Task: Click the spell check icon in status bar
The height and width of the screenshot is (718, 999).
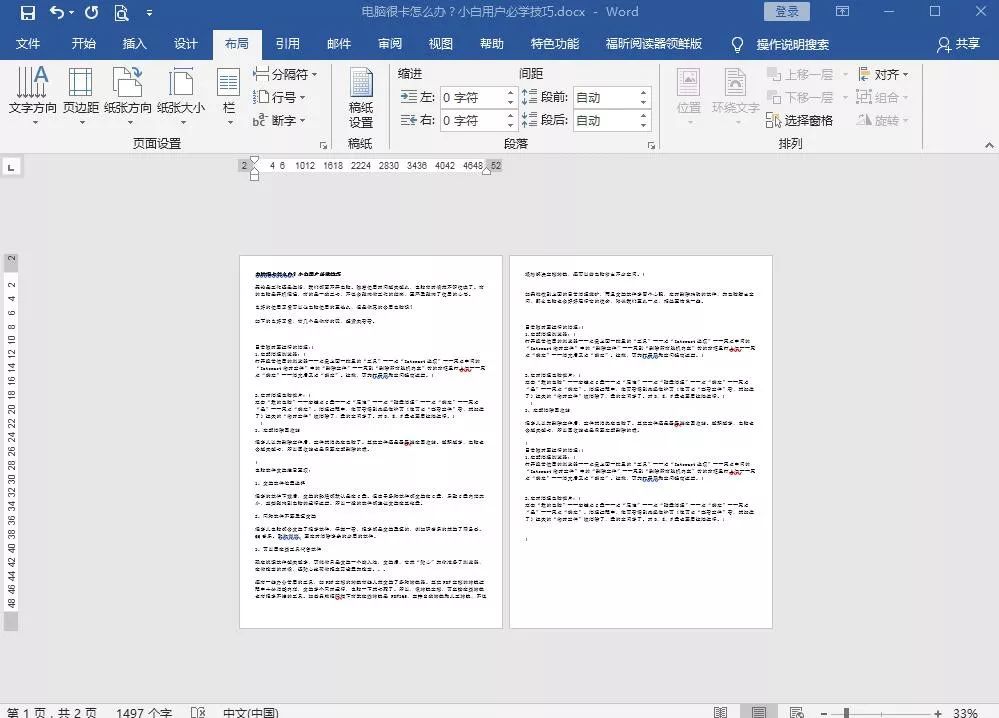Action: click(x=197, y=712)
